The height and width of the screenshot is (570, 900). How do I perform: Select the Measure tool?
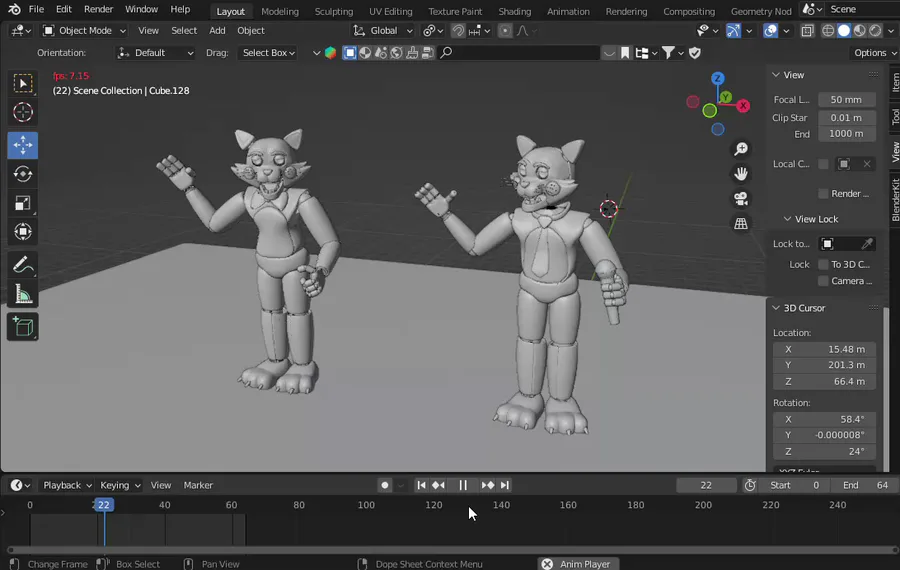point(23,294)
